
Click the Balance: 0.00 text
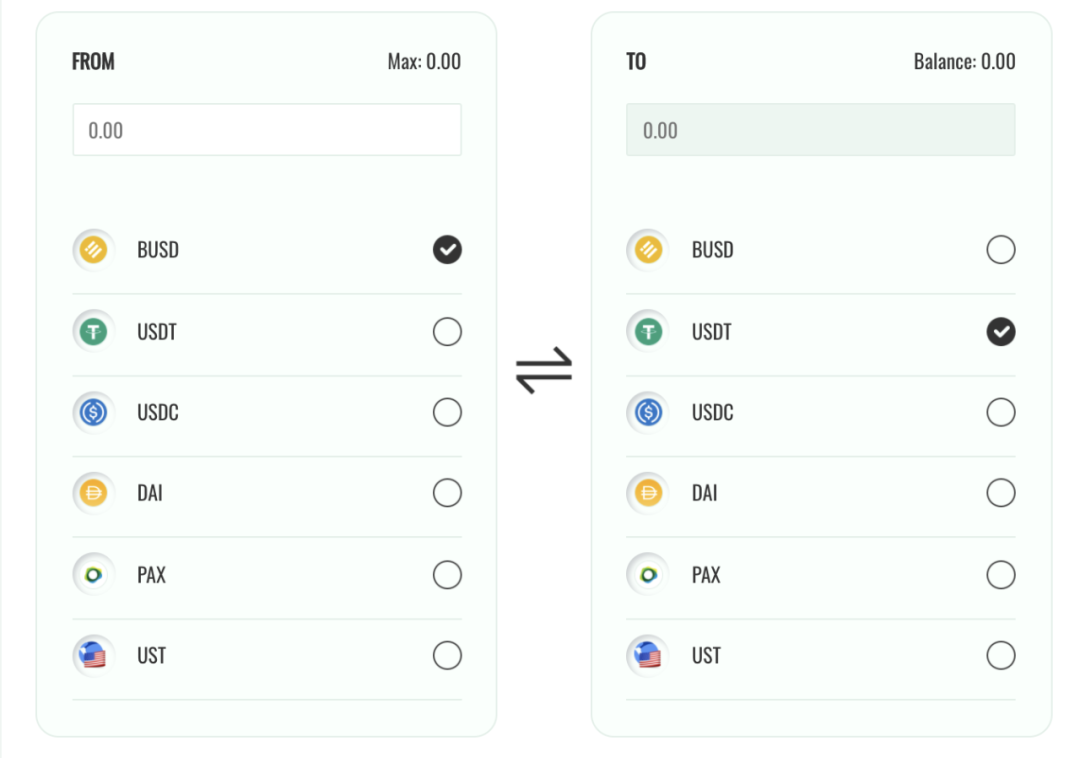pyautogui.click(x=964, y=61)
